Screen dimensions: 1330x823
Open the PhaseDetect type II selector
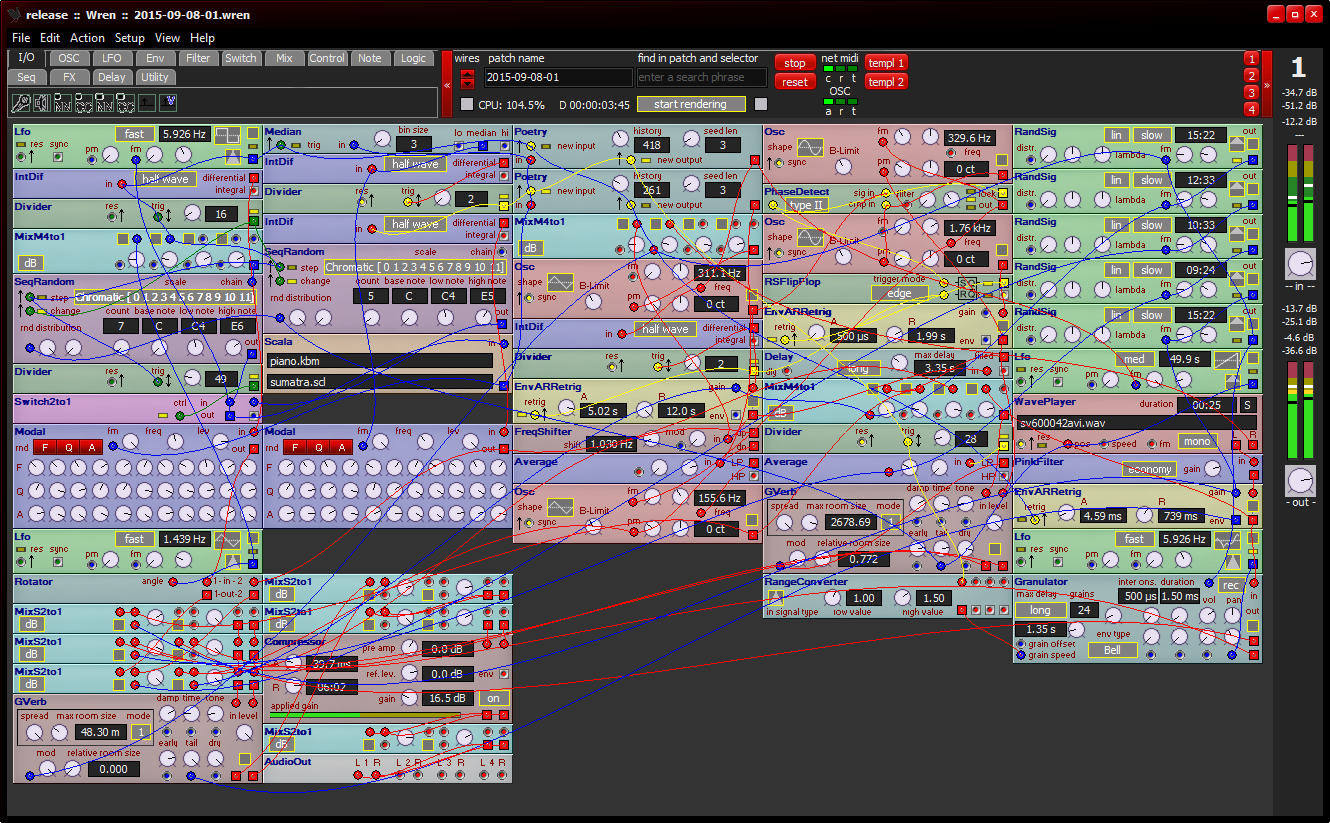pos(806,205)
